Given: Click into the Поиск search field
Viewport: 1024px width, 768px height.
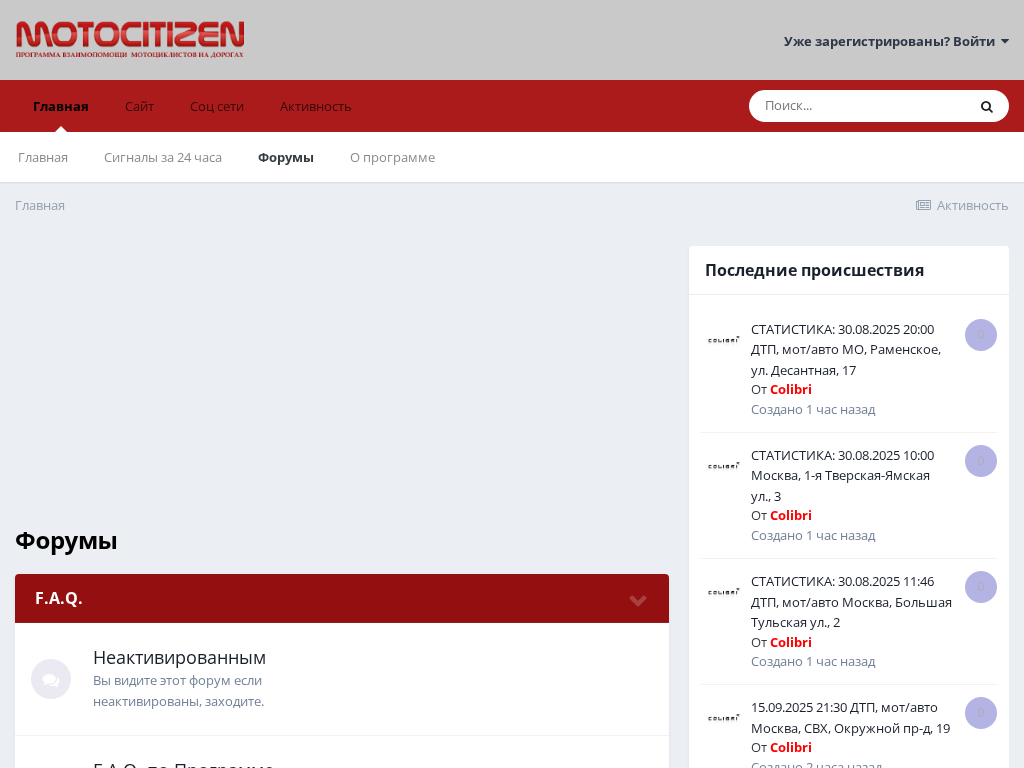Looking at the screenshot, I should pyautogui.click(x=860, y=106).
